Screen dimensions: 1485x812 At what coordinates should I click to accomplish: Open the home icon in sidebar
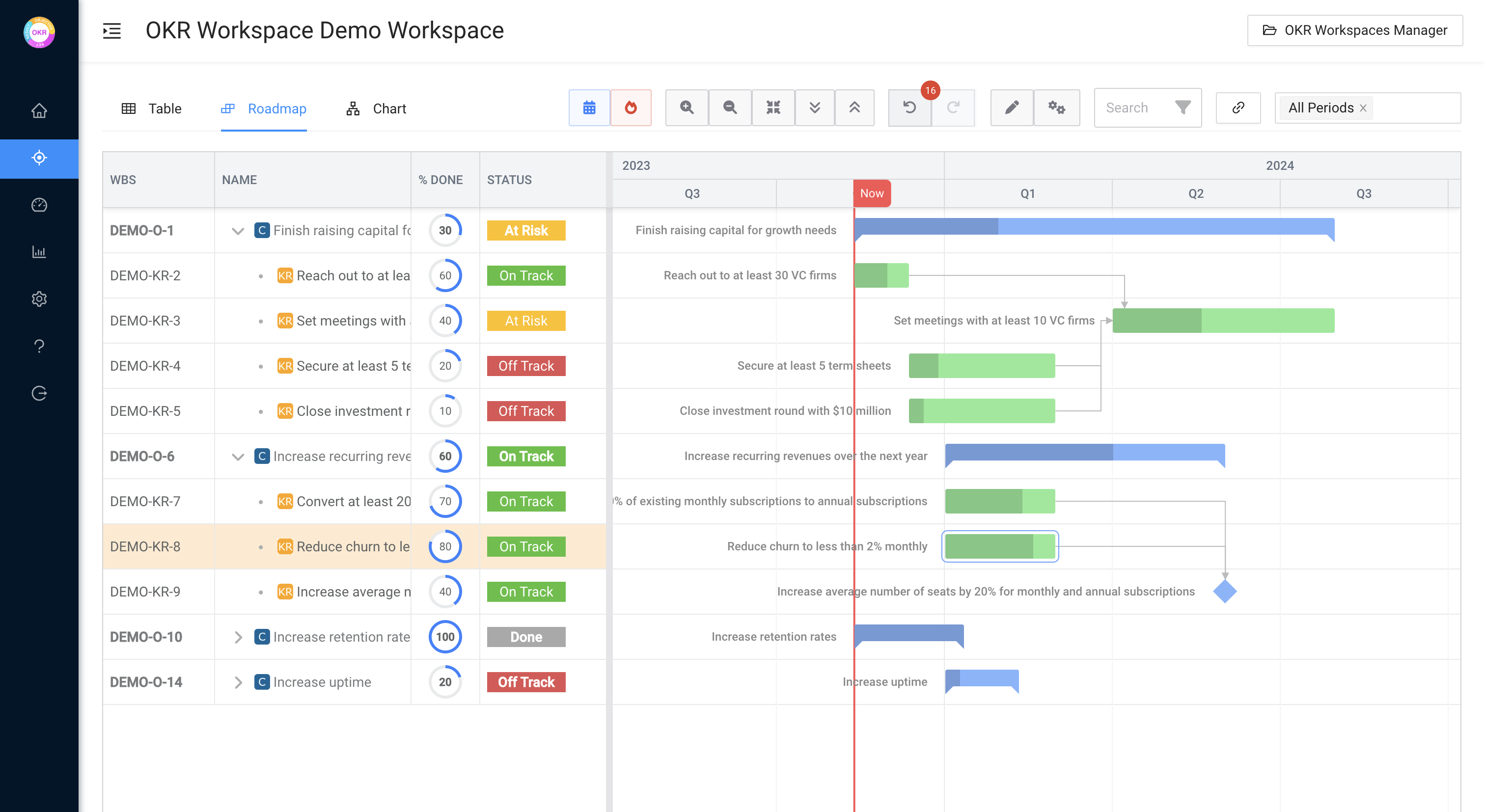pyautogui.click(x=39, y=110)
